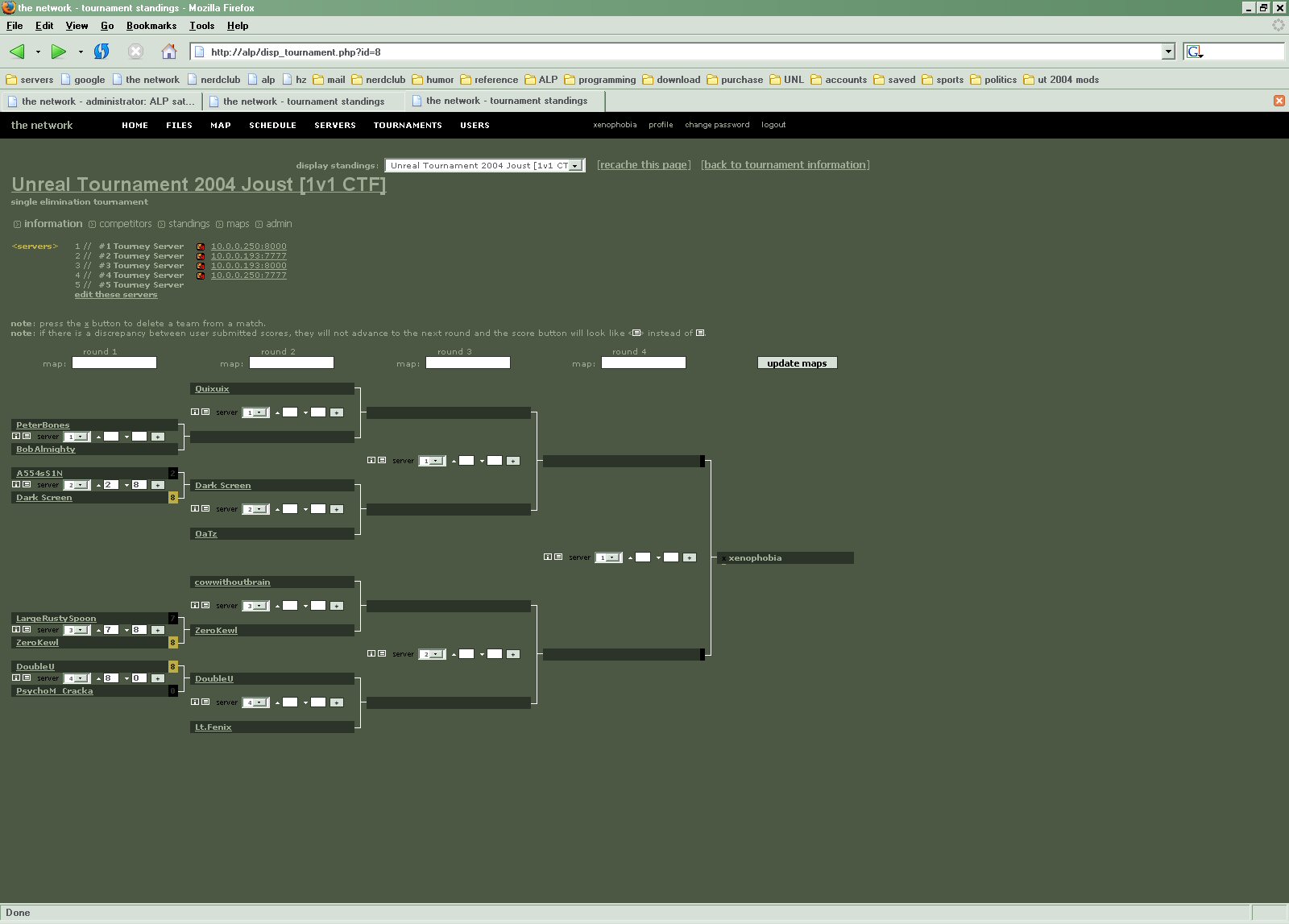Open server dropdown for the final match

coord(609,557)
